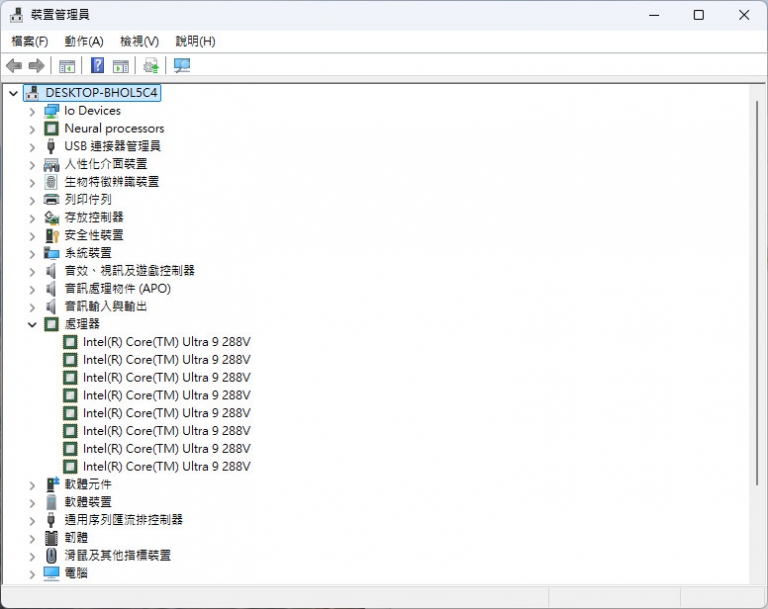Click the 音效、視訊及遊戲控制器 speaker icon

[x=51, y=270]
